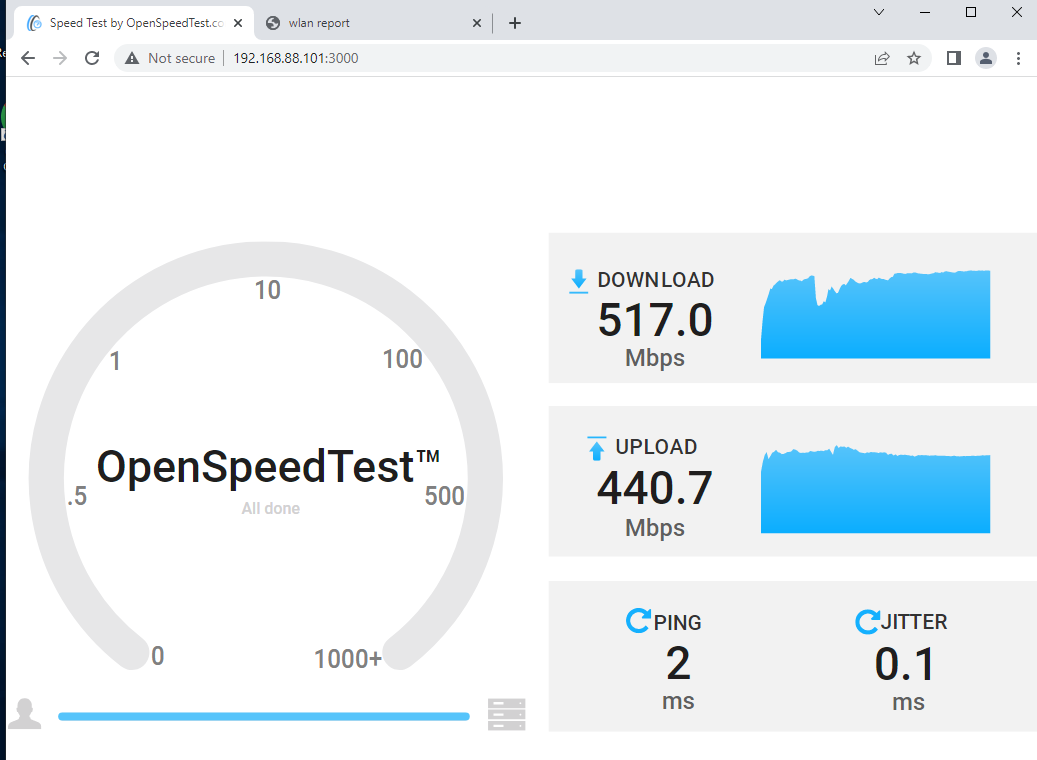
Task: Click the address bar URL 192.168.88.101:3000
Action: click(296, 58)
